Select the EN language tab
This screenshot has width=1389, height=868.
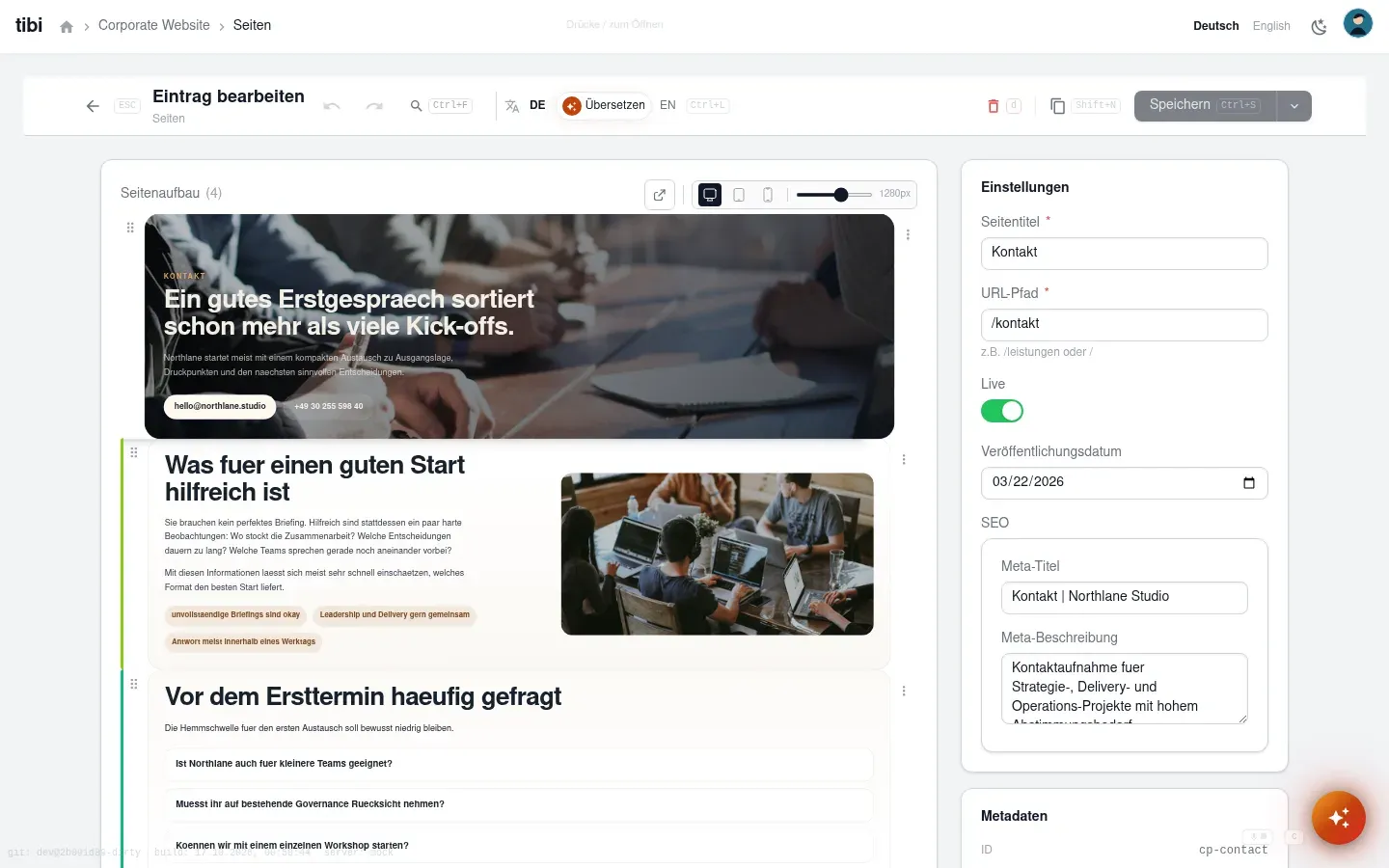coord(667,105)
